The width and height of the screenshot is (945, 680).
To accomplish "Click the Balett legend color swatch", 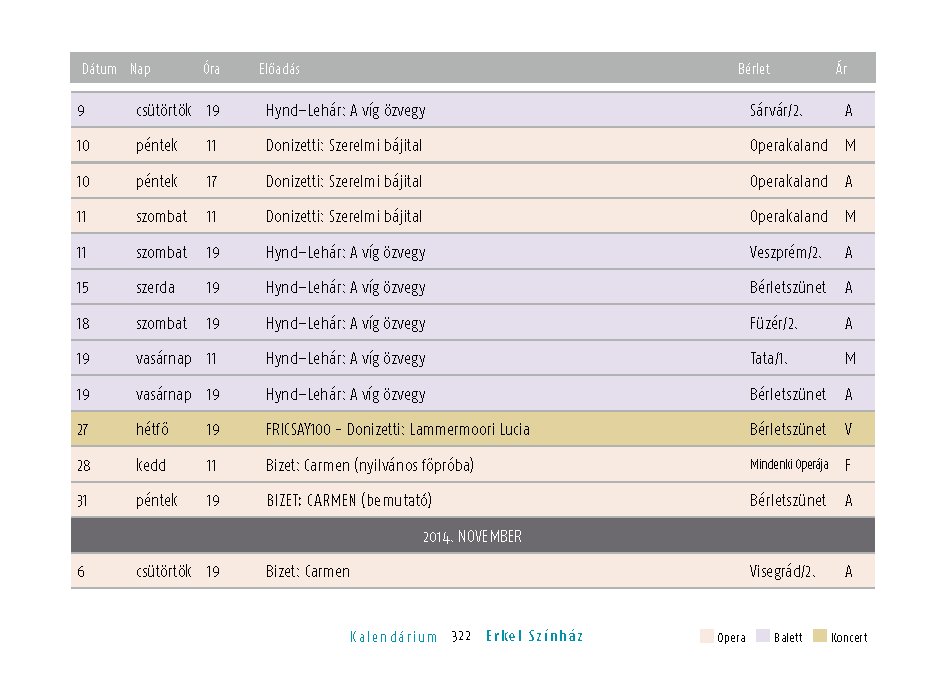I will tap(762, 636).
